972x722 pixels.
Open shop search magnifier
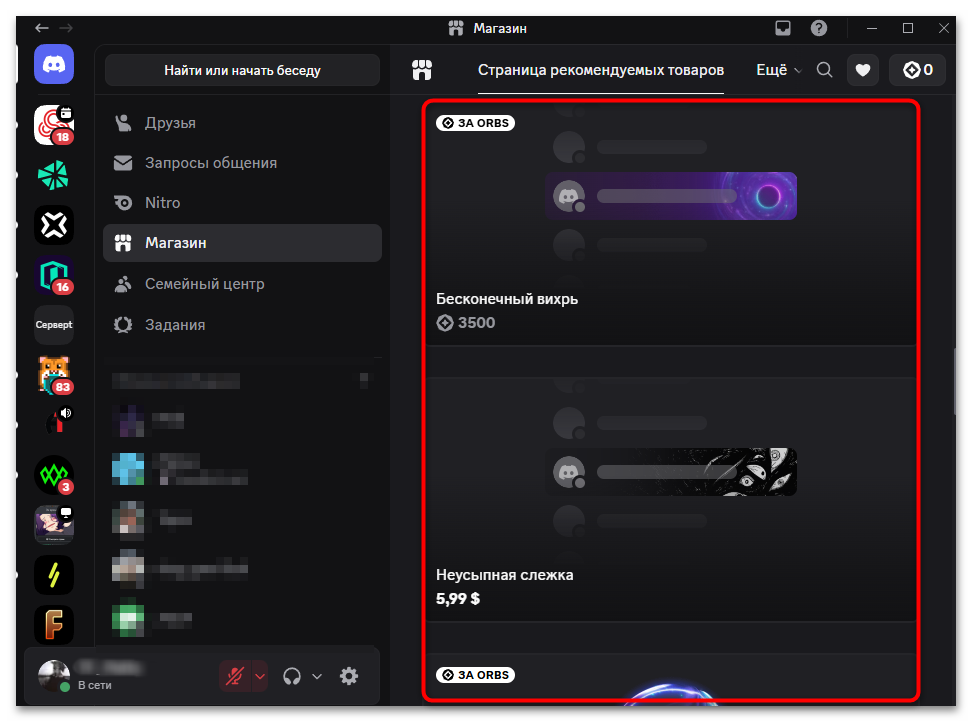coord(824,70)
